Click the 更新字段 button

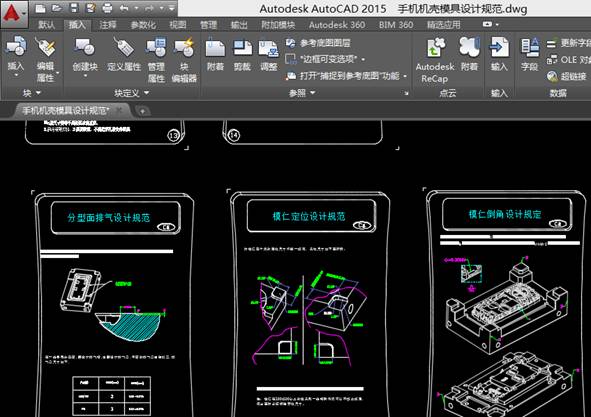(x=569, y=43)
